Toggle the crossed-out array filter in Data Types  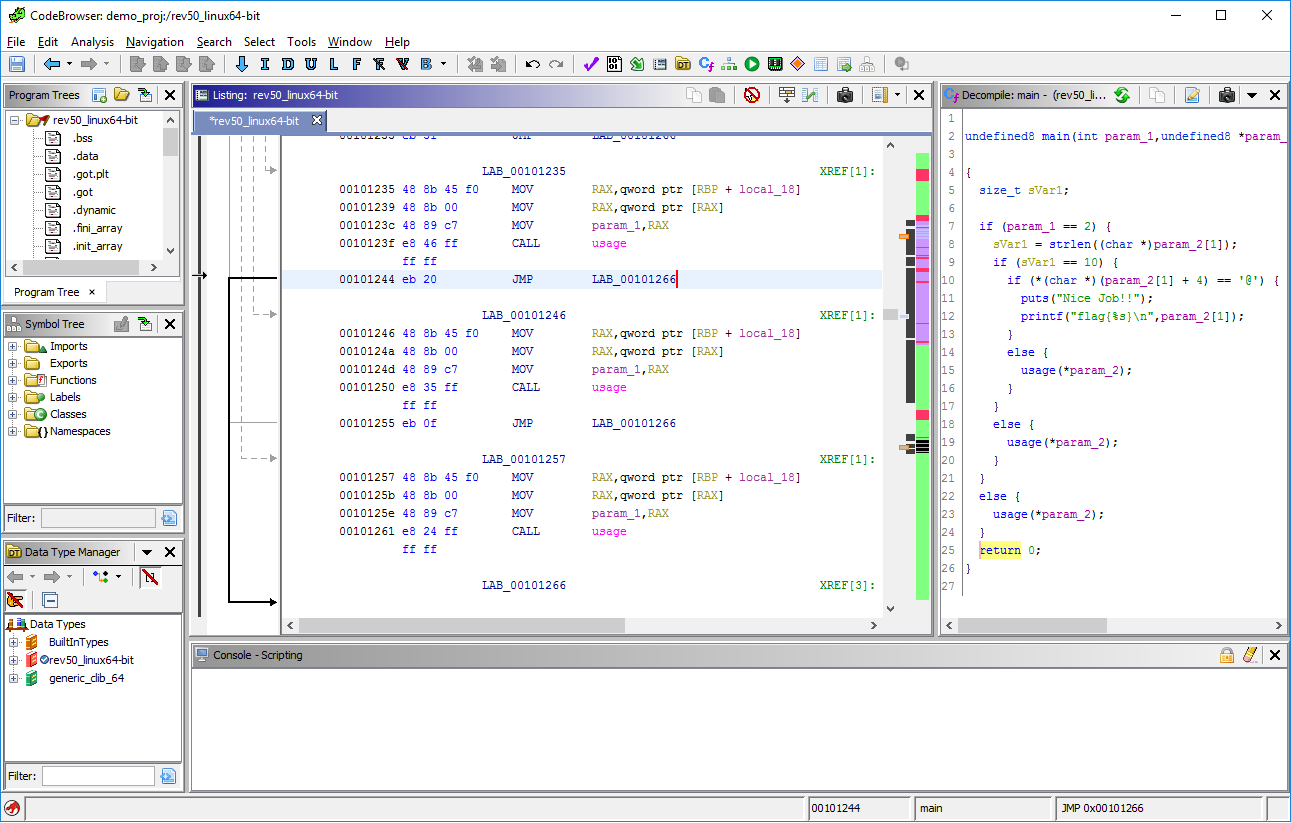click(150, 577)
